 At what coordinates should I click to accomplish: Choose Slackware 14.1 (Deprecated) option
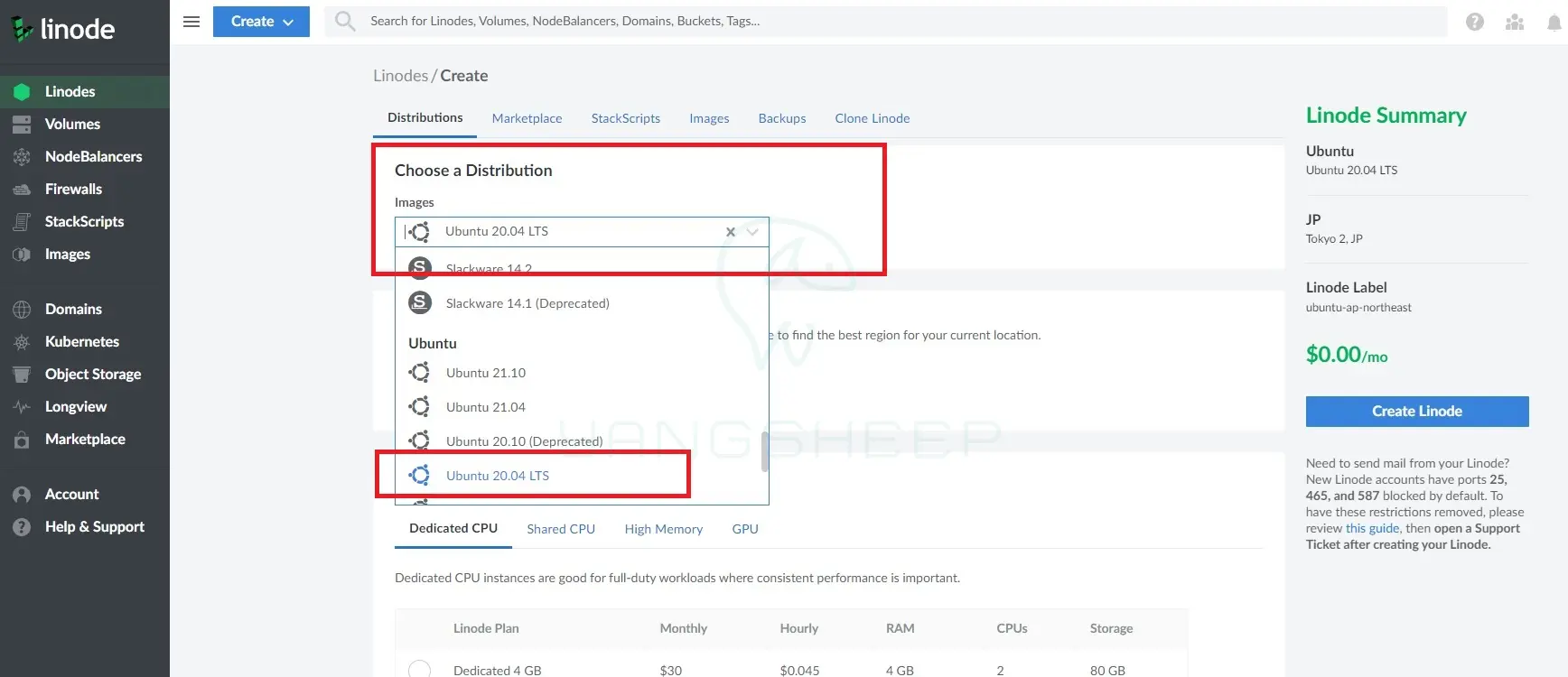582,303
